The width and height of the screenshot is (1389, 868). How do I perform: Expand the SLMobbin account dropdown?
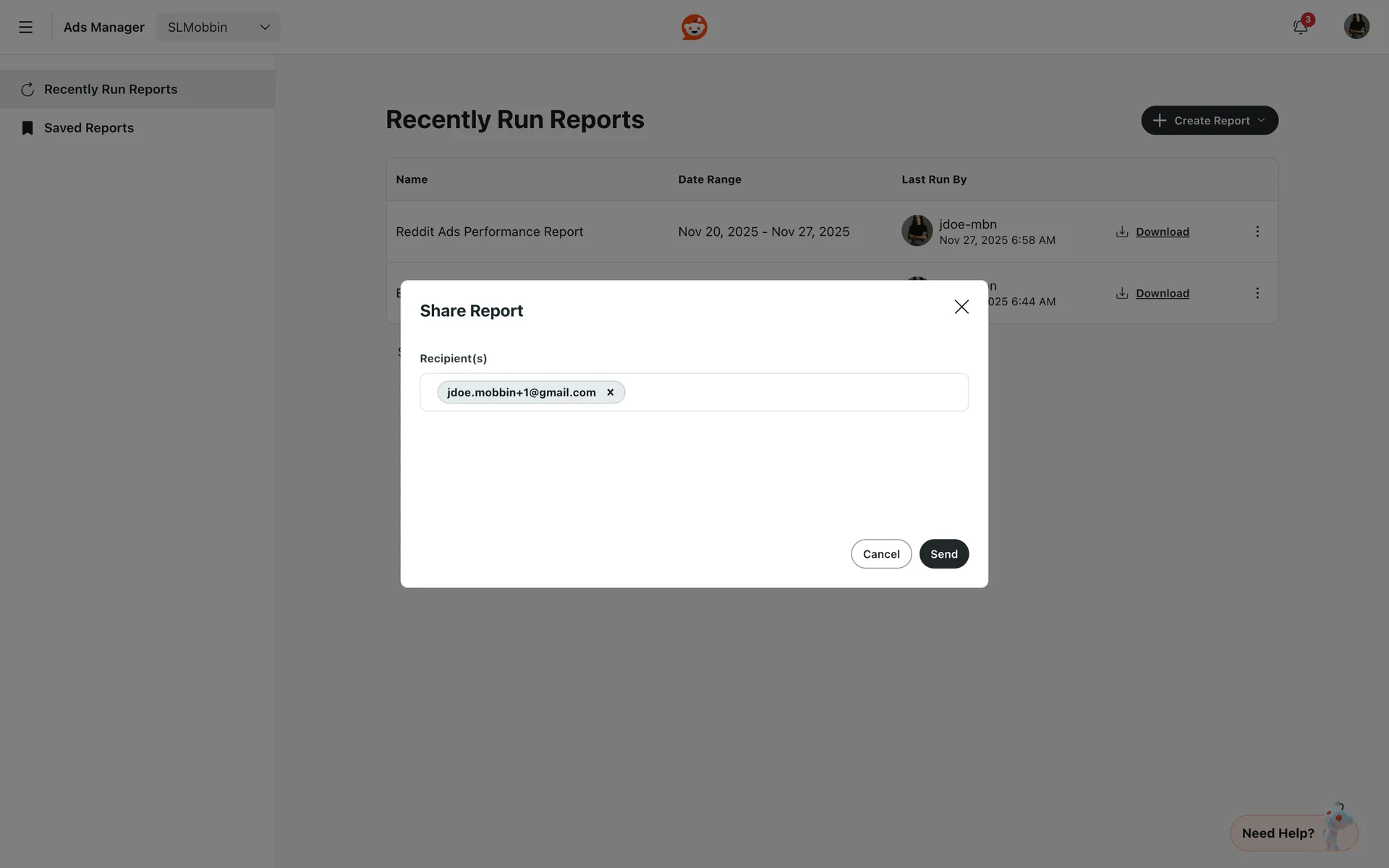point(218,27)
